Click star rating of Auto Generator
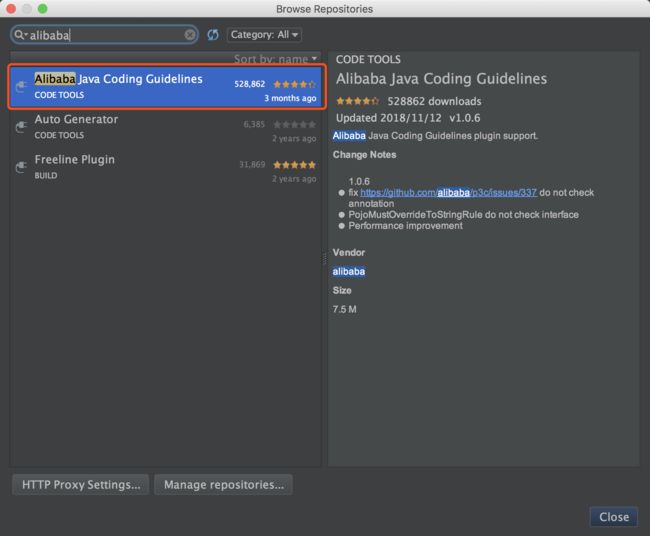The image size is (650, 536). (294, 124)
